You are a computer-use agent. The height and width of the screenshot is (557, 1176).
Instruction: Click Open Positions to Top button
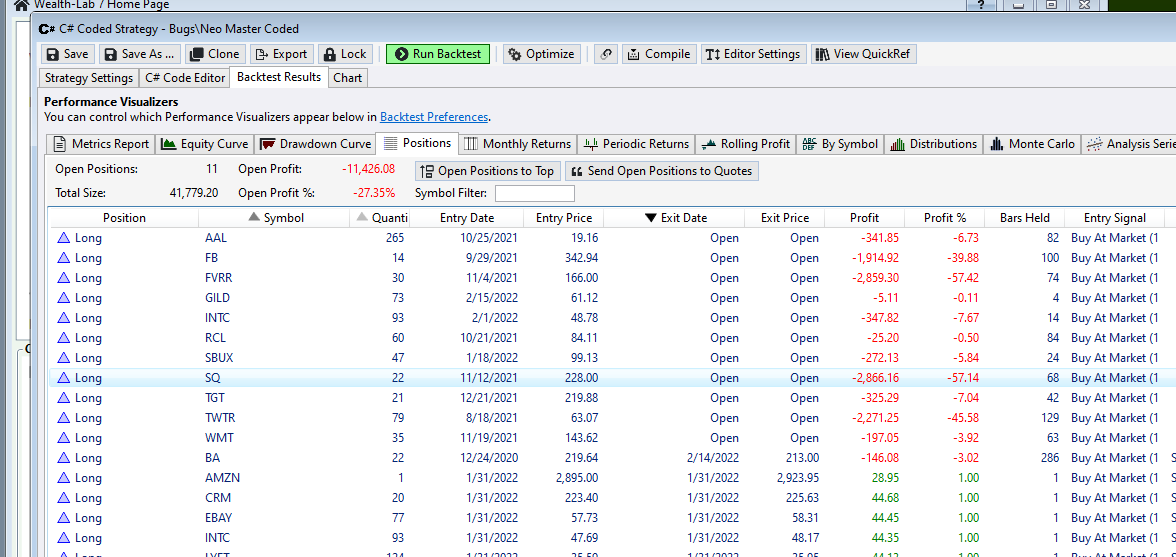pyautogui.click(x=488, y=171)
